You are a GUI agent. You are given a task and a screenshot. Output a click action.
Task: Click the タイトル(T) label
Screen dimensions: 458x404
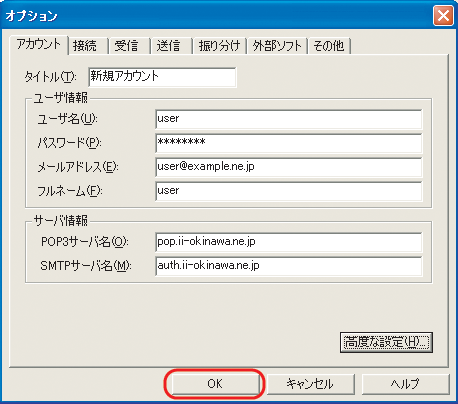[50, 77]
